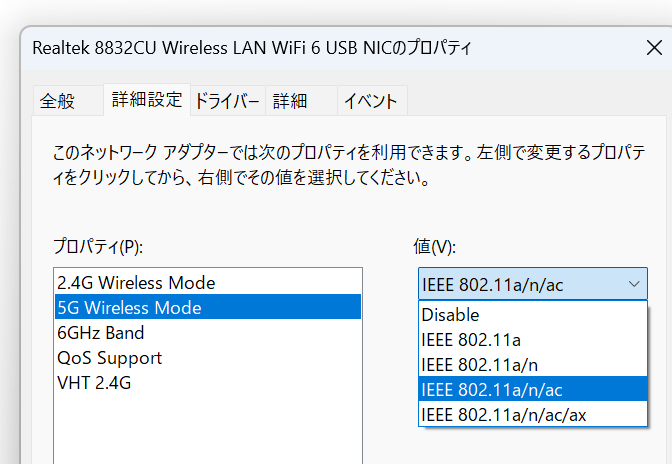
Task: Select 5G Wireless Mode property
Action: (x=208, y=307)
